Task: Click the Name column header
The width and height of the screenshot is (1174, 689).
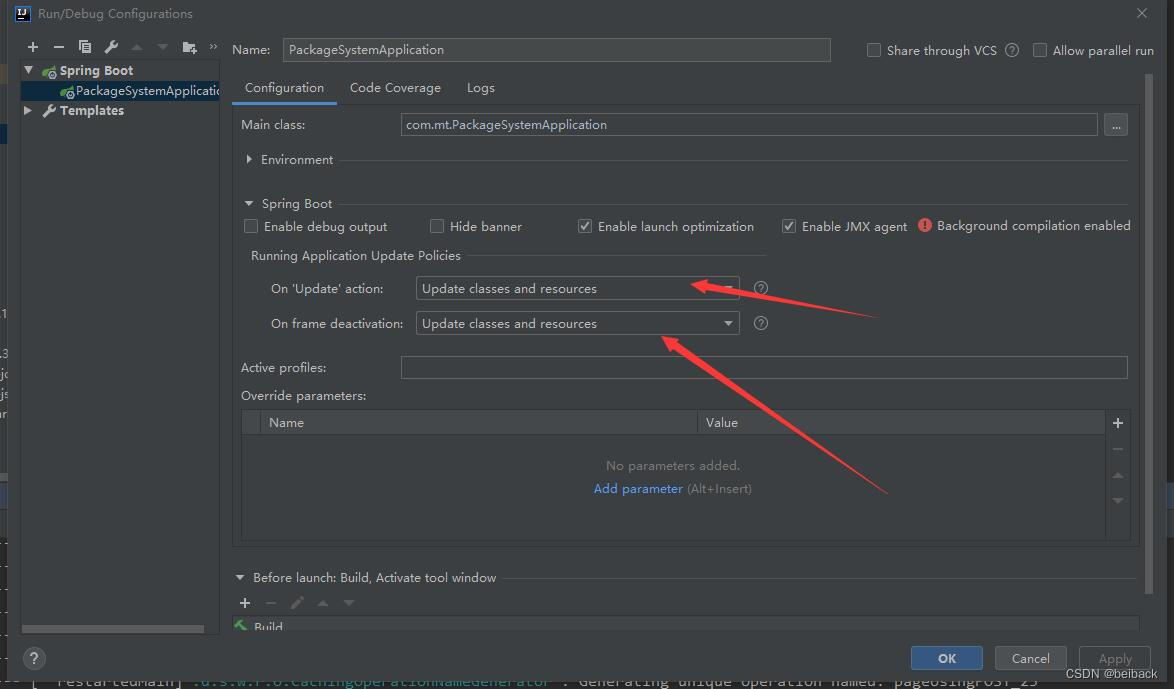Action: tap(479, 422)
